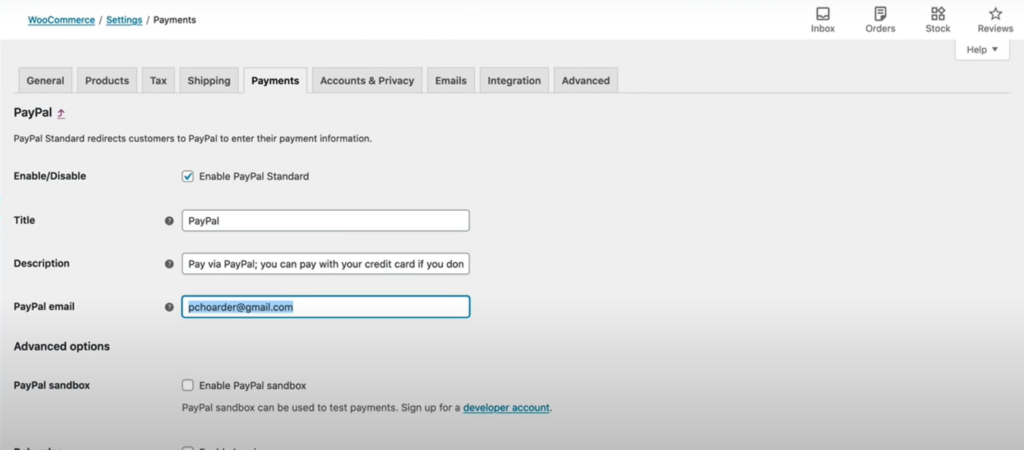The height and width of the screenshot is (450, 1024).
Task: Click the help tooltip icon for PayPal email
Action: coord(169,307)
